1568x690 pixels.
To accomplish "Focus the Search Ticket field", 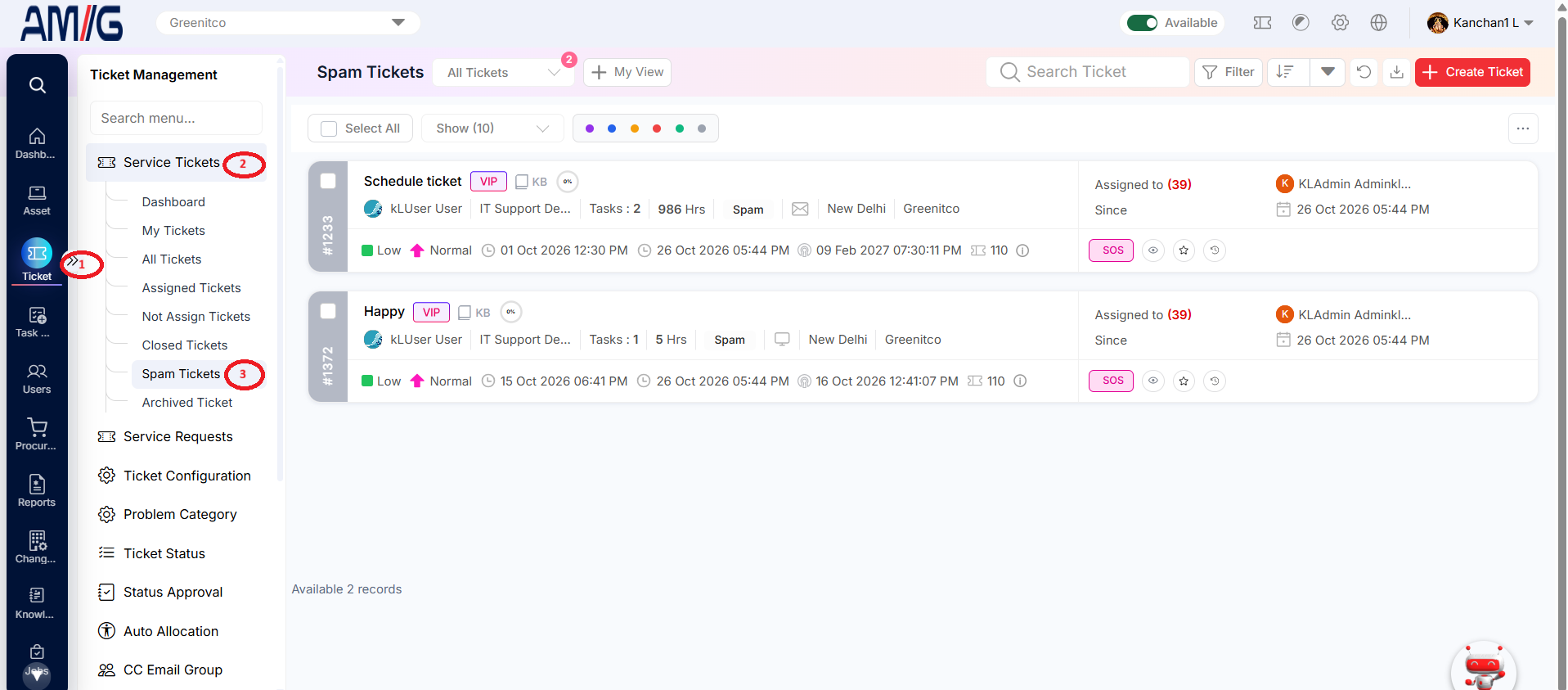I will [x=1088, y=72].
